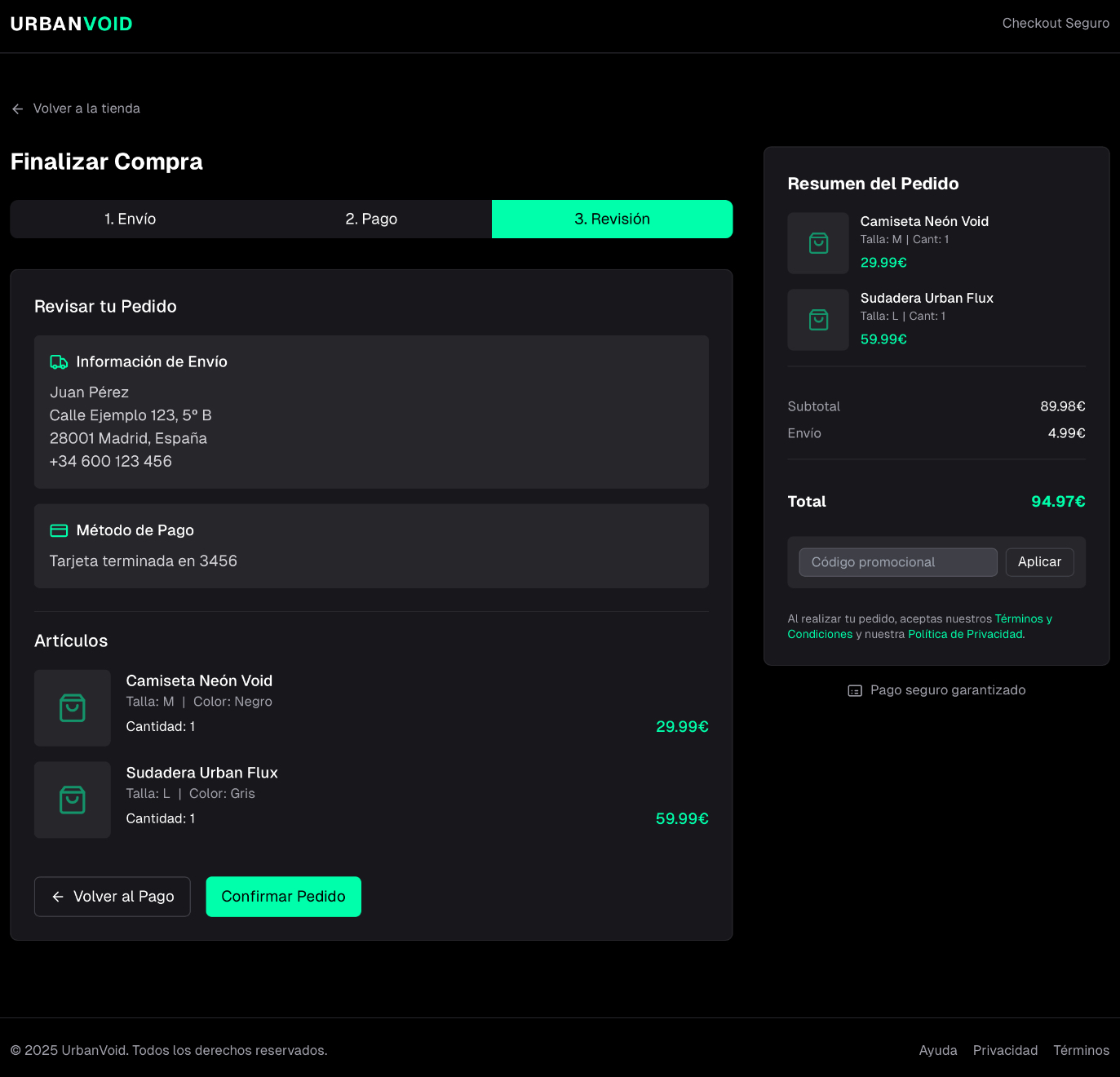Click the Privacidad footer link
1120x1077 pixels.
1005,1051
